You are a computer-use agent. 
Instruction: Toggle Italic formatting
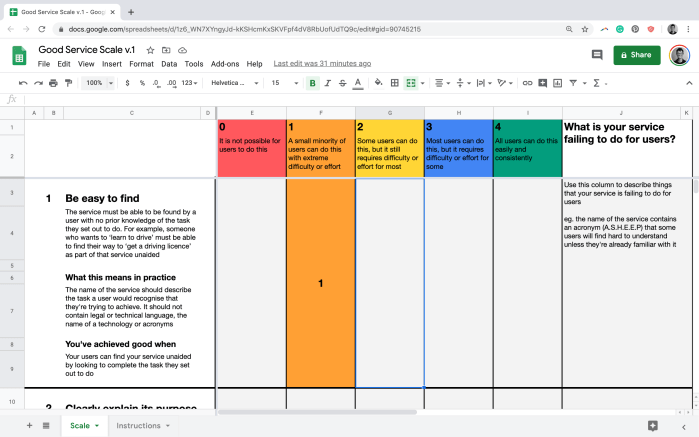click(x=328, y=83)
